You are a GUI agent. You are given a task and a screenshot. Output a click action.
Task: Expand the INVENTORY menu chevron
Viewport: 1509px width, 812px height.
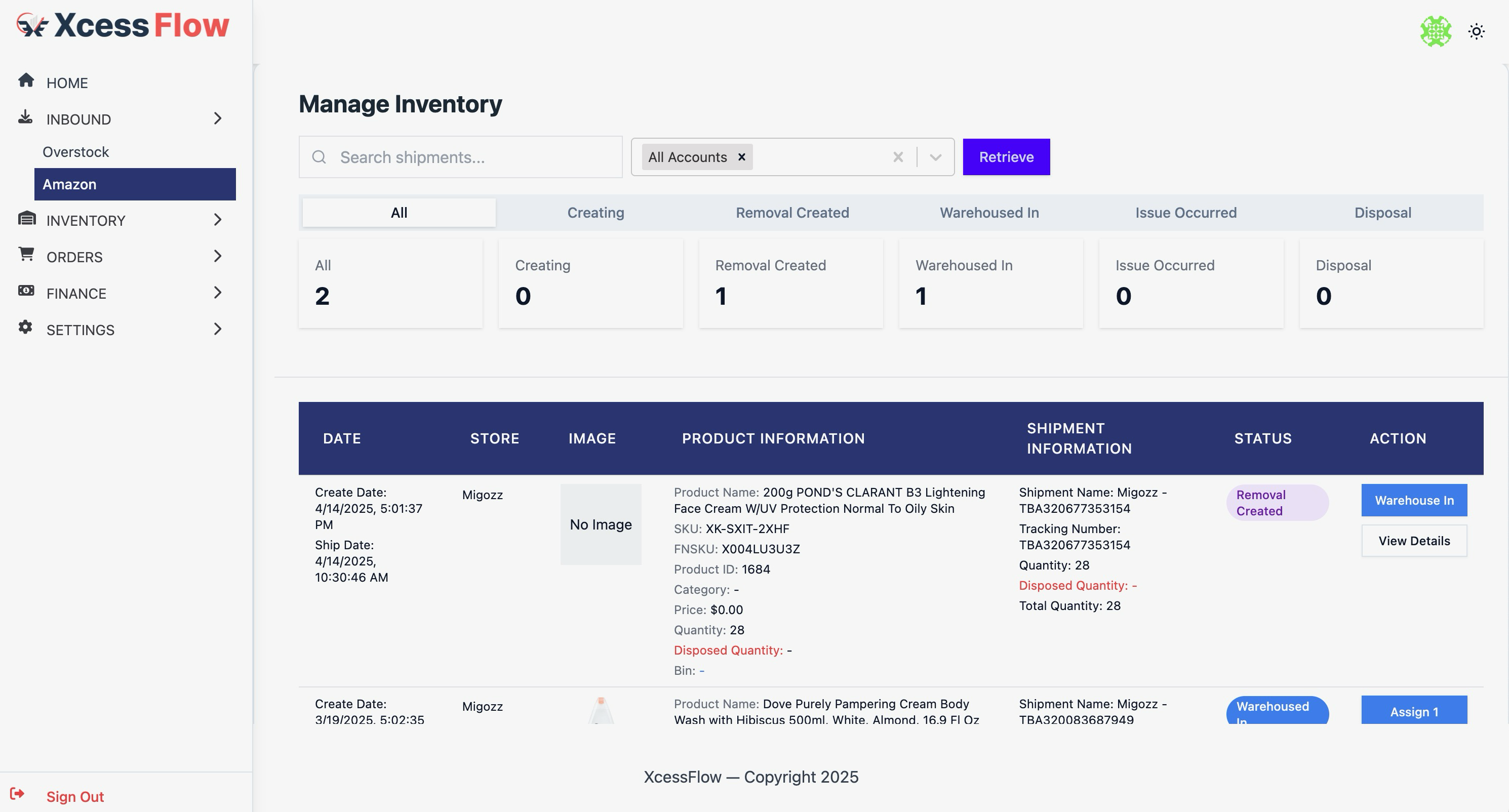click(x=217, y=220)
